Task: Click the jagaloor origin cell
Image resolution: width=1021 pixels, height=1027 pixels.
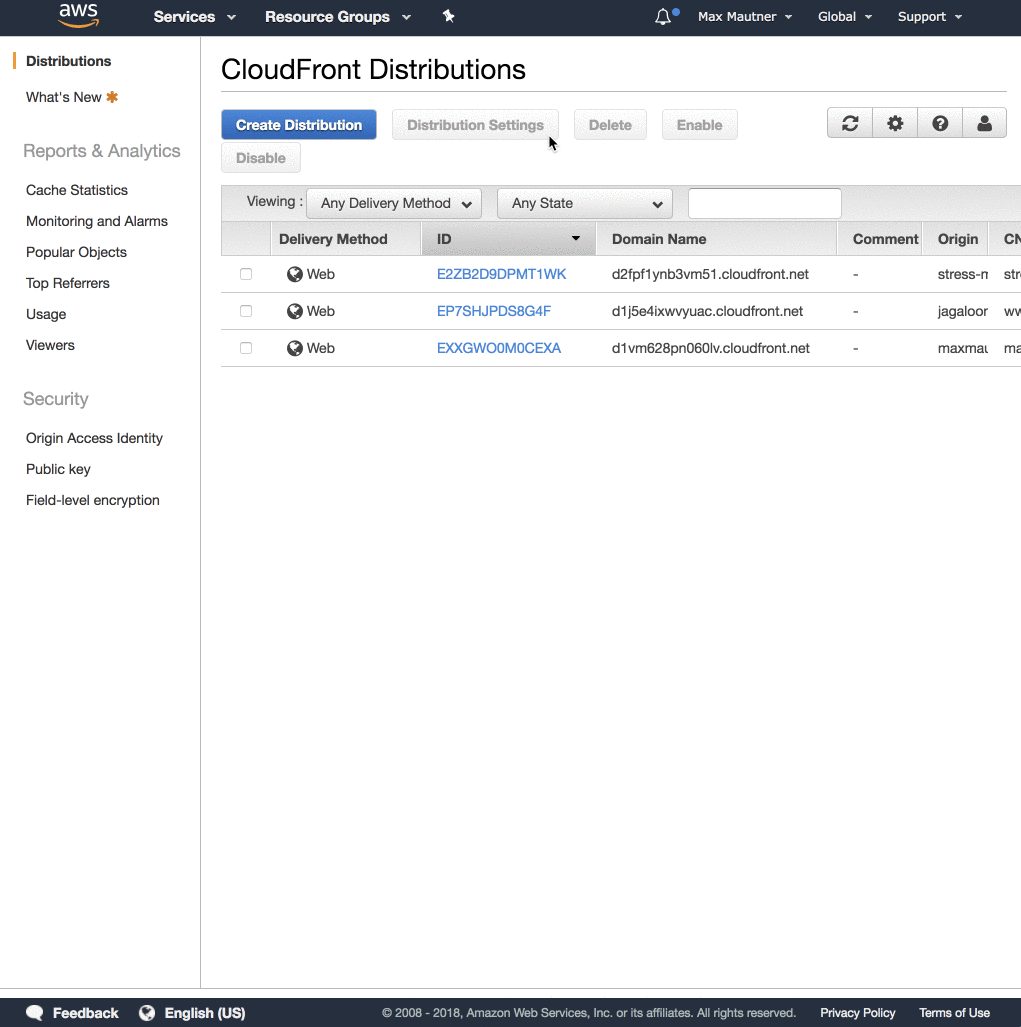Action: pyautogui.click(x=962, y=311)
